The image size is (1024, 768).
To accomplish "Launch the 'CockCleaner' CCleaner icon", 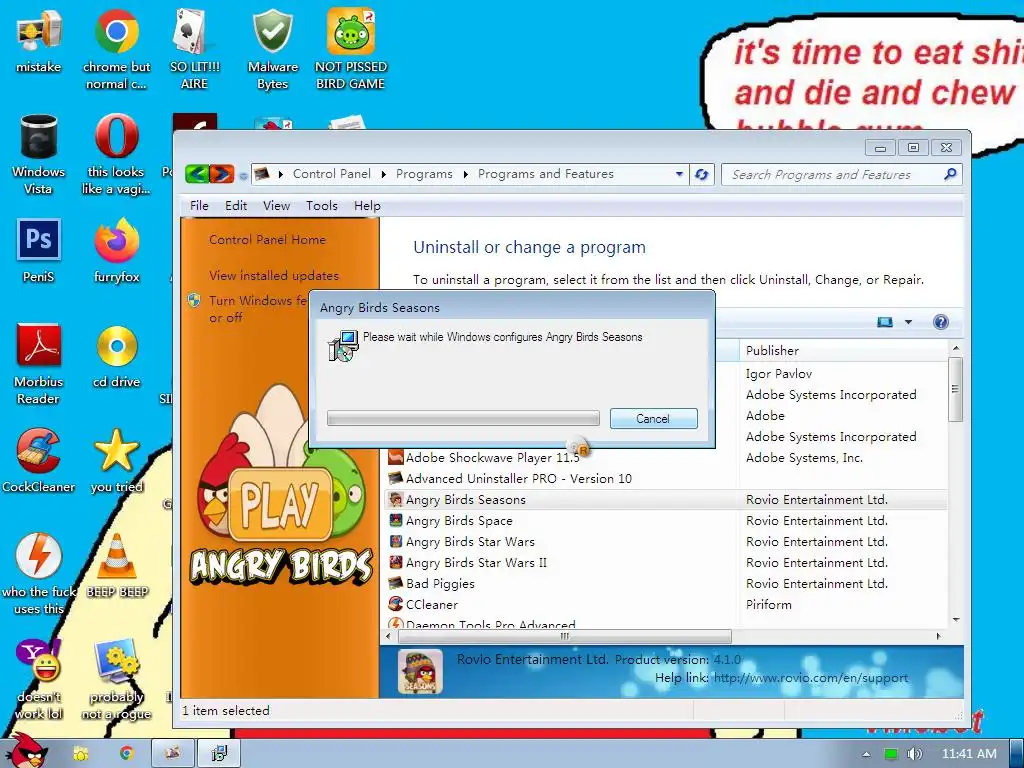I will coord(39,461).
